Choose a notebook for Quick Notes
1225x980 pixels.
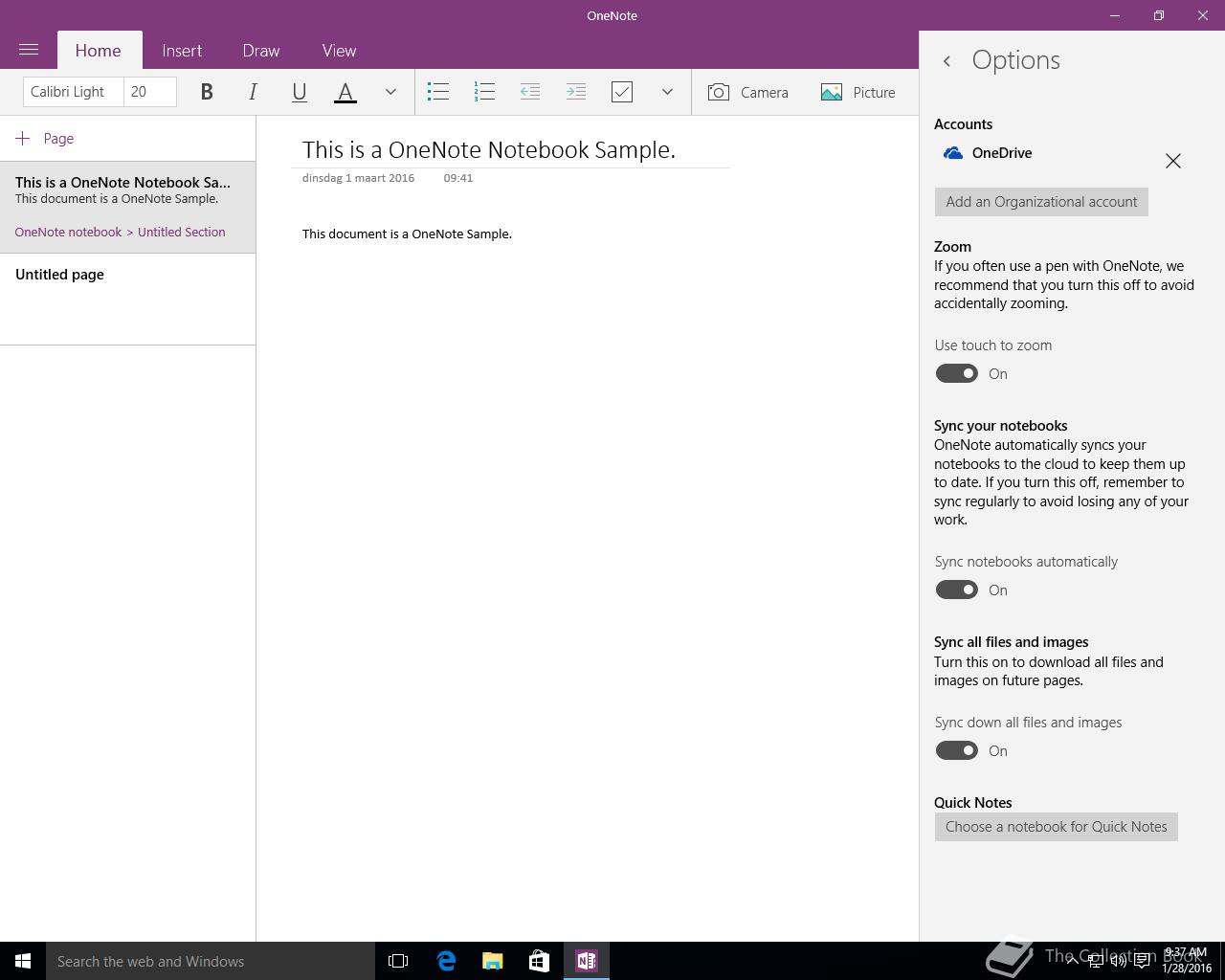[x=1057, y=827]
